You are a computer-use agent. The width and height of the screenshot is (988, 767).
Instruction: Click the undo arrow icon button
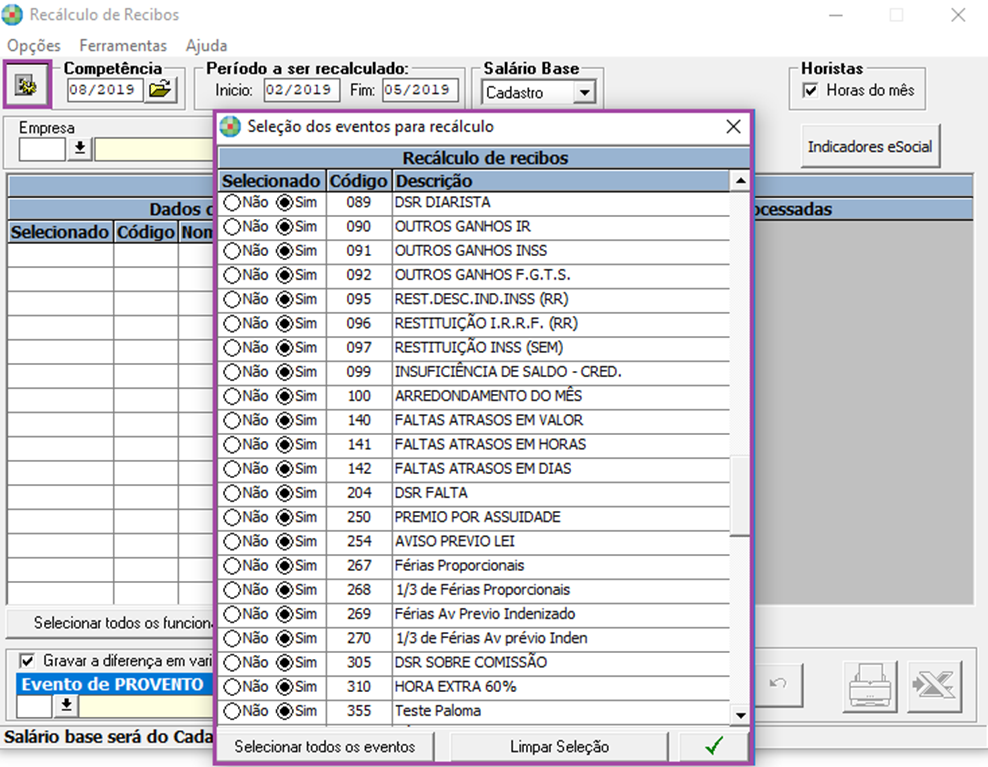[779, 684]
